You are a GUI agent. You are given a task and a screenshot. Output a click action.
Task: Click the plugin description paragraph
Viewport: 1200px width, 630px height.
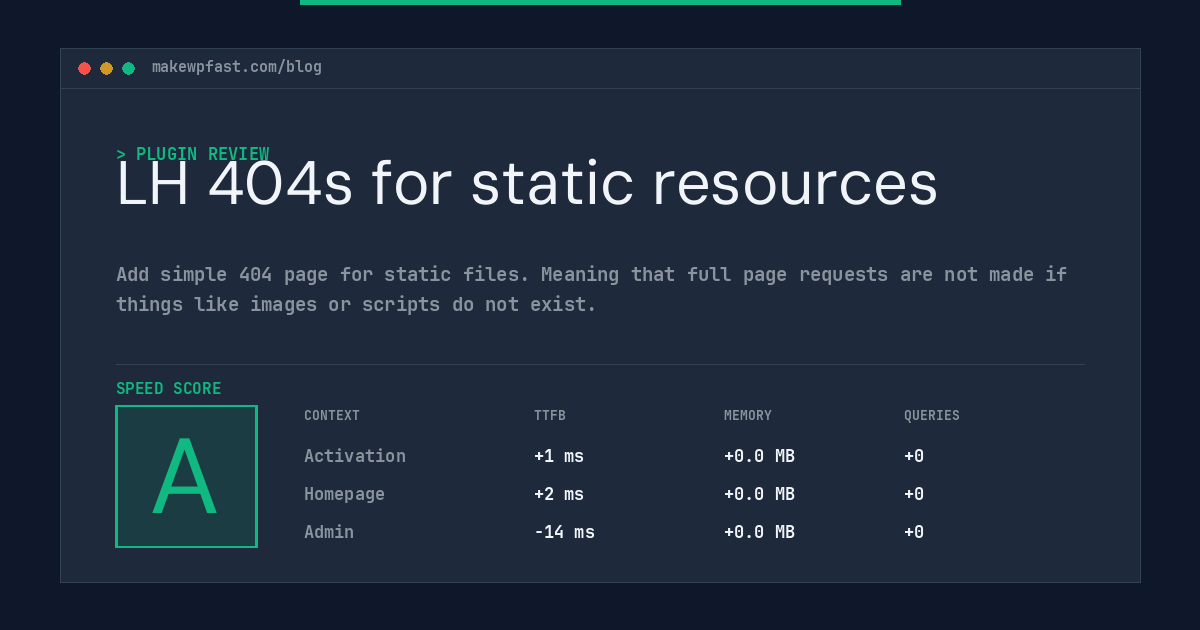point(592,289)
